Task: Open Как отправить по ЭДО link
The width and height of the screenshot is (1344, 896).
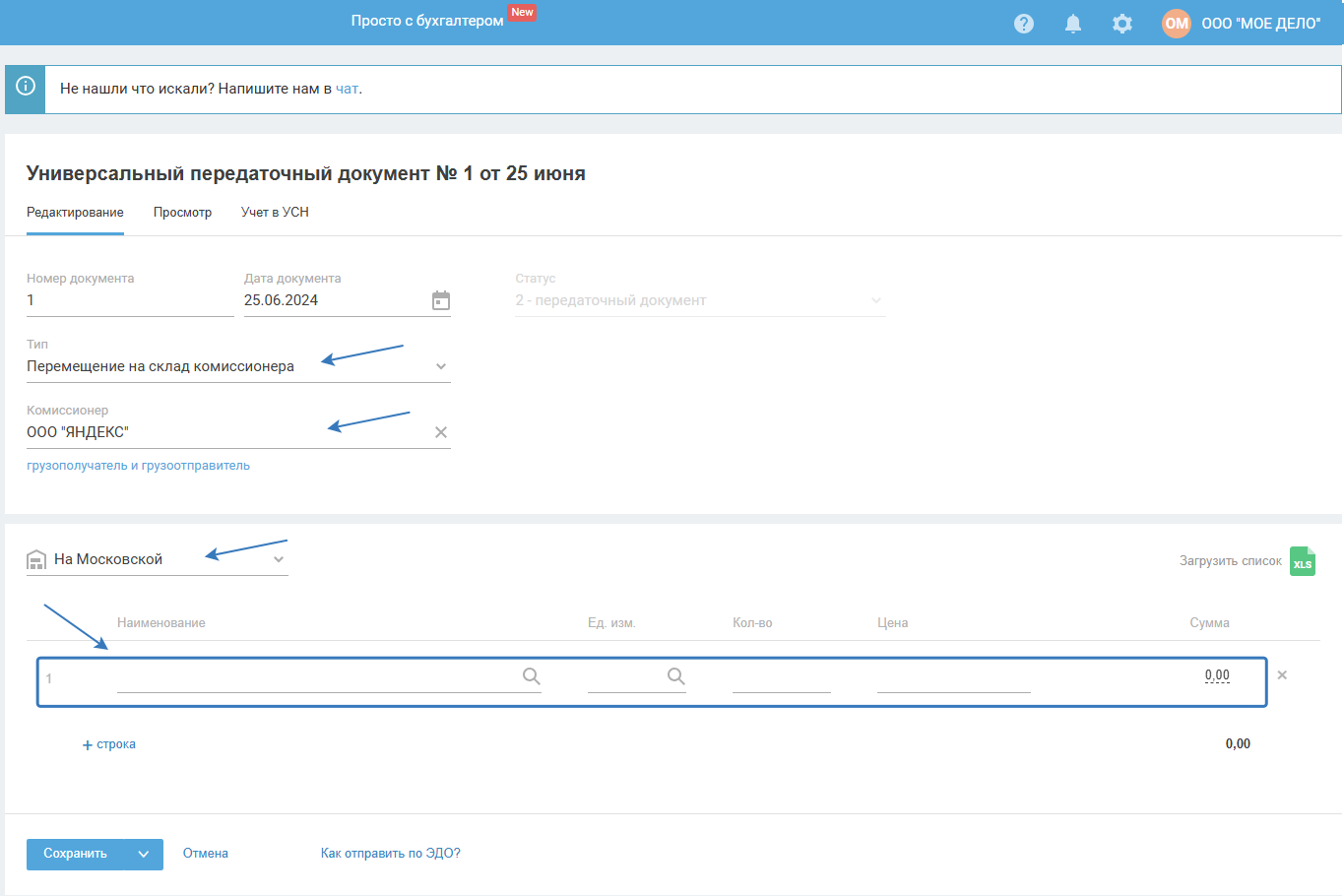Action: click(x=390, y=854)
